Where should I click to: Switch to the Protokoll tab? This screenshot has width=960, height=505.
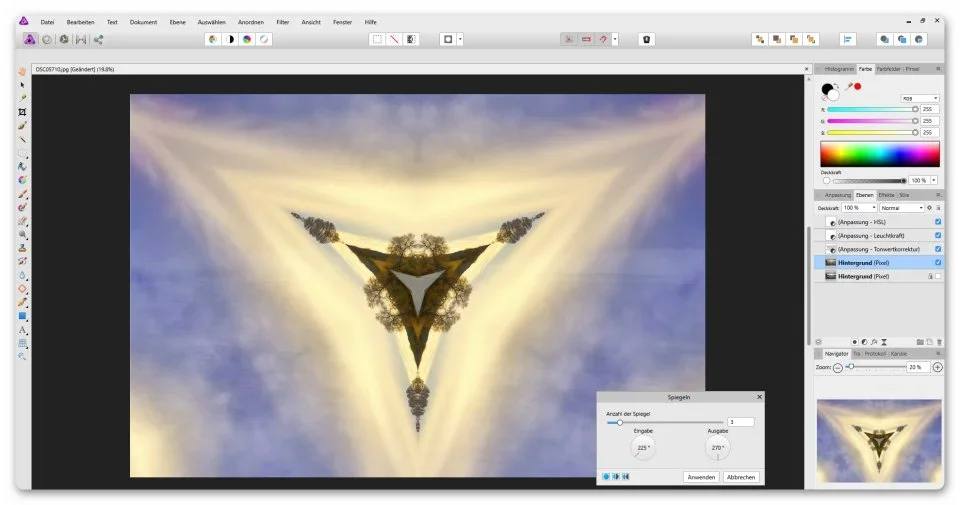875,354
